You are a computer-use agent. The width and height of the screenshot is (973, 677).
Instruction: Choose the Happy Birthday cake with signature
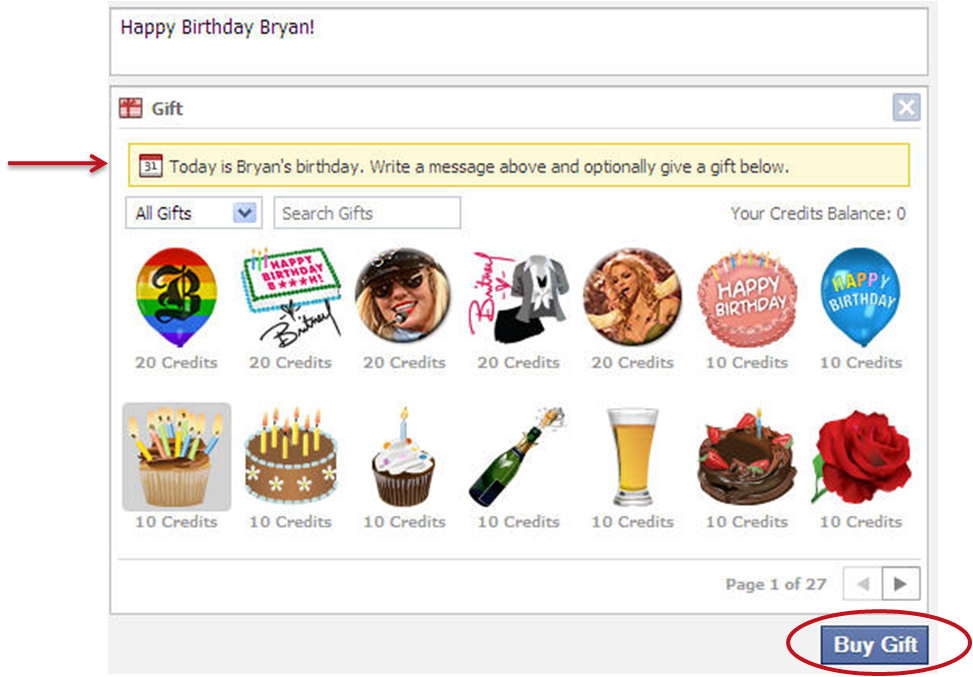click(x=290, y=297)
